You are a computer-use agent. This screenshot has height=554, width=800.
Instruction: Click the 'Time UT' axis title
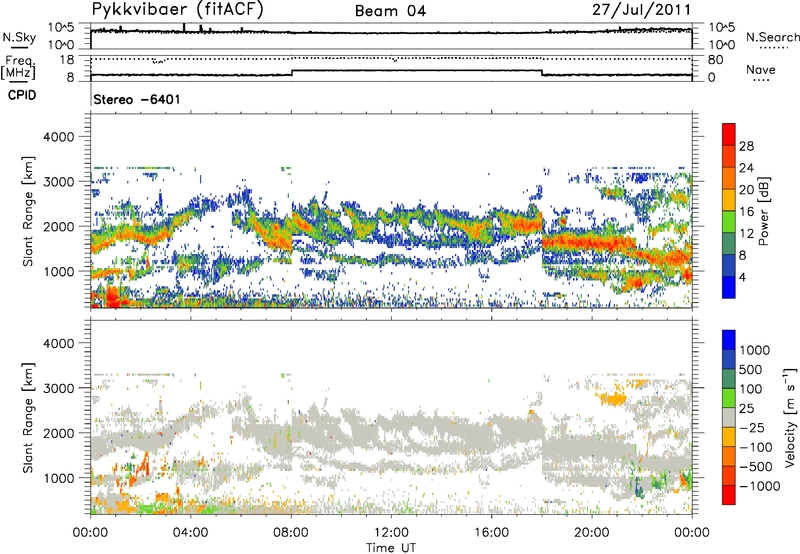click(391, 548)
